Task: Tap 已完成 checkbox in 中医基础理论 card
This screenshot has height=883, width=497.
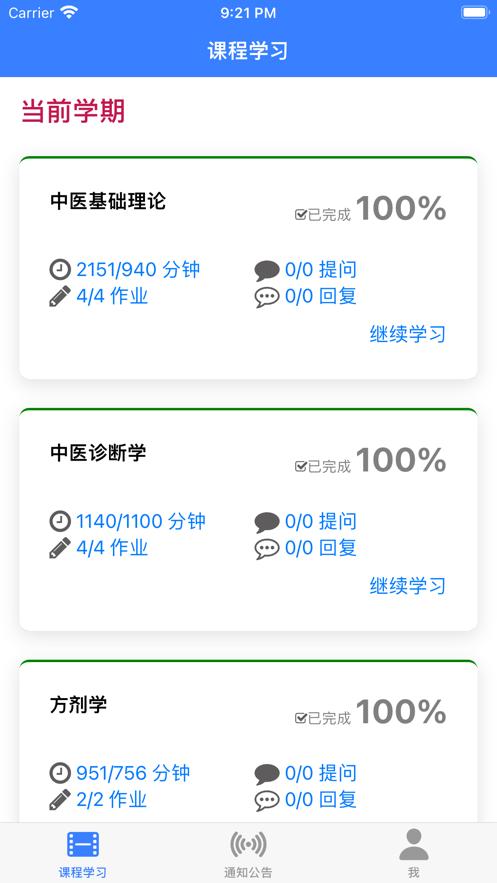Action: click(x=301, y=215)
